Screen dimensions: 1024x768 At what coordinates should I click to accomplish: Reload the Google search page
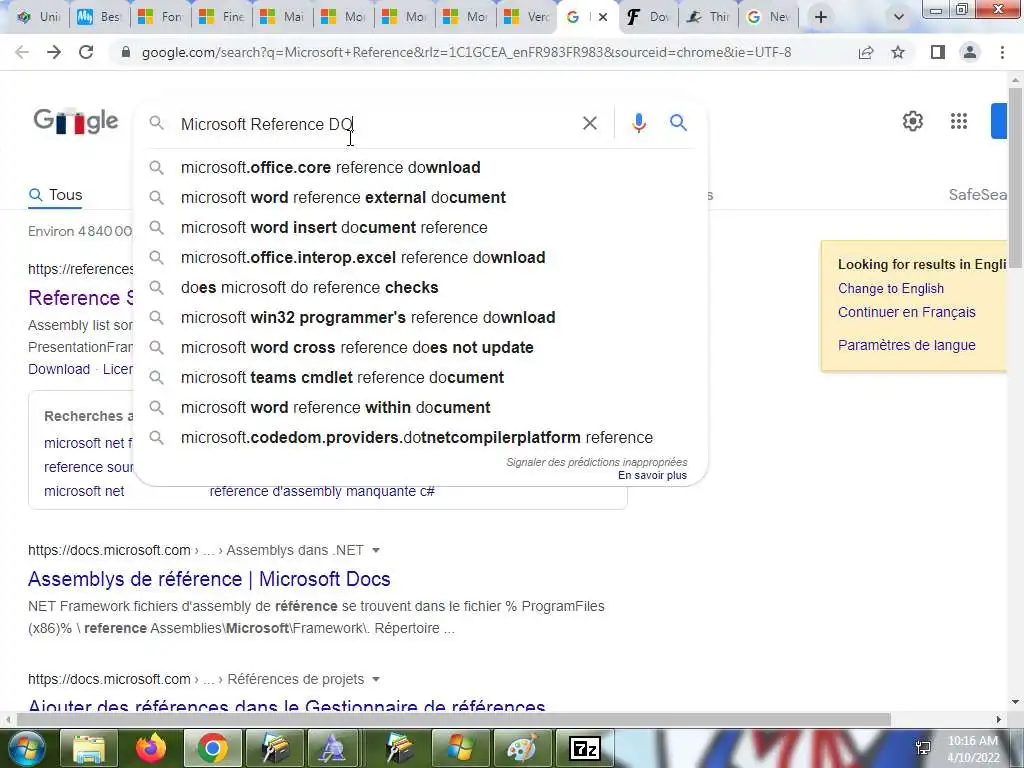86,52
